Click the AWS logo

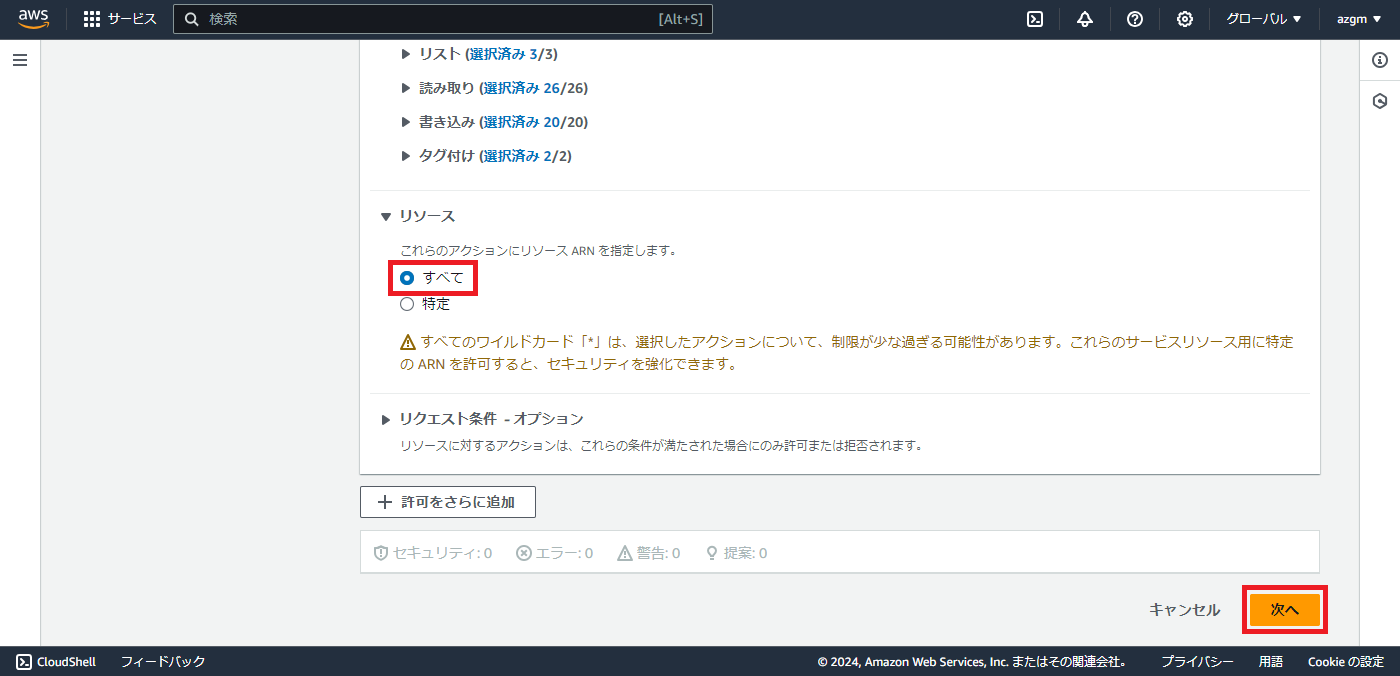pyautogui.click(x=33, y=18)
